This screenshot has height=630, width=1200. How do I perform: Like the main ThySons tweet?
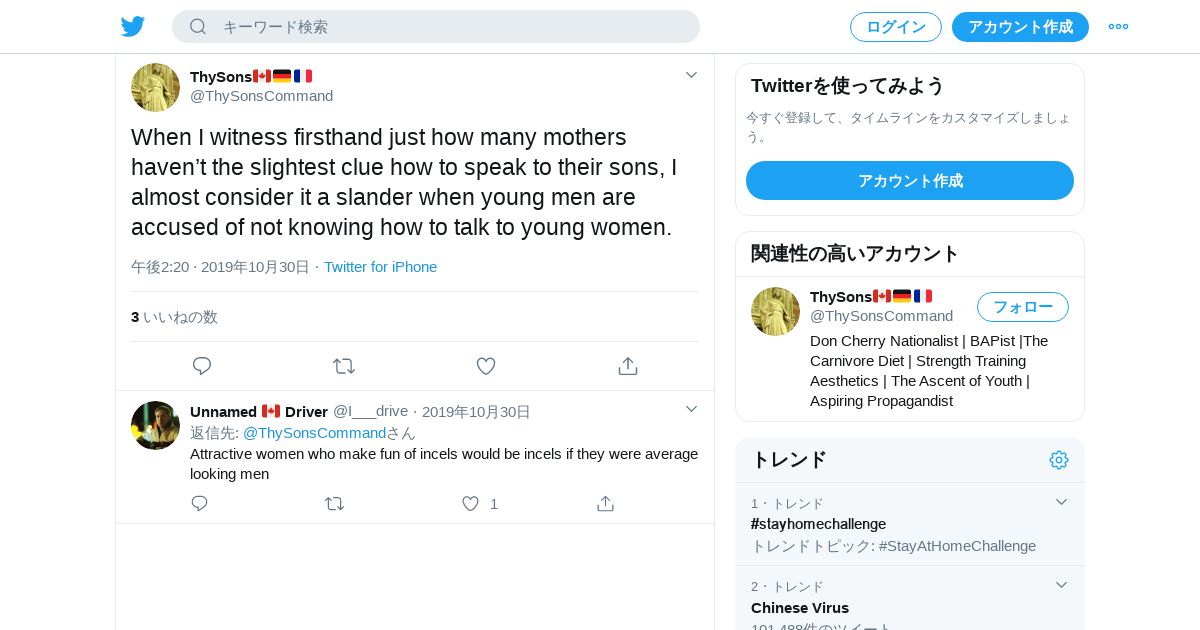pyautogui.click(x=486, y=366)
